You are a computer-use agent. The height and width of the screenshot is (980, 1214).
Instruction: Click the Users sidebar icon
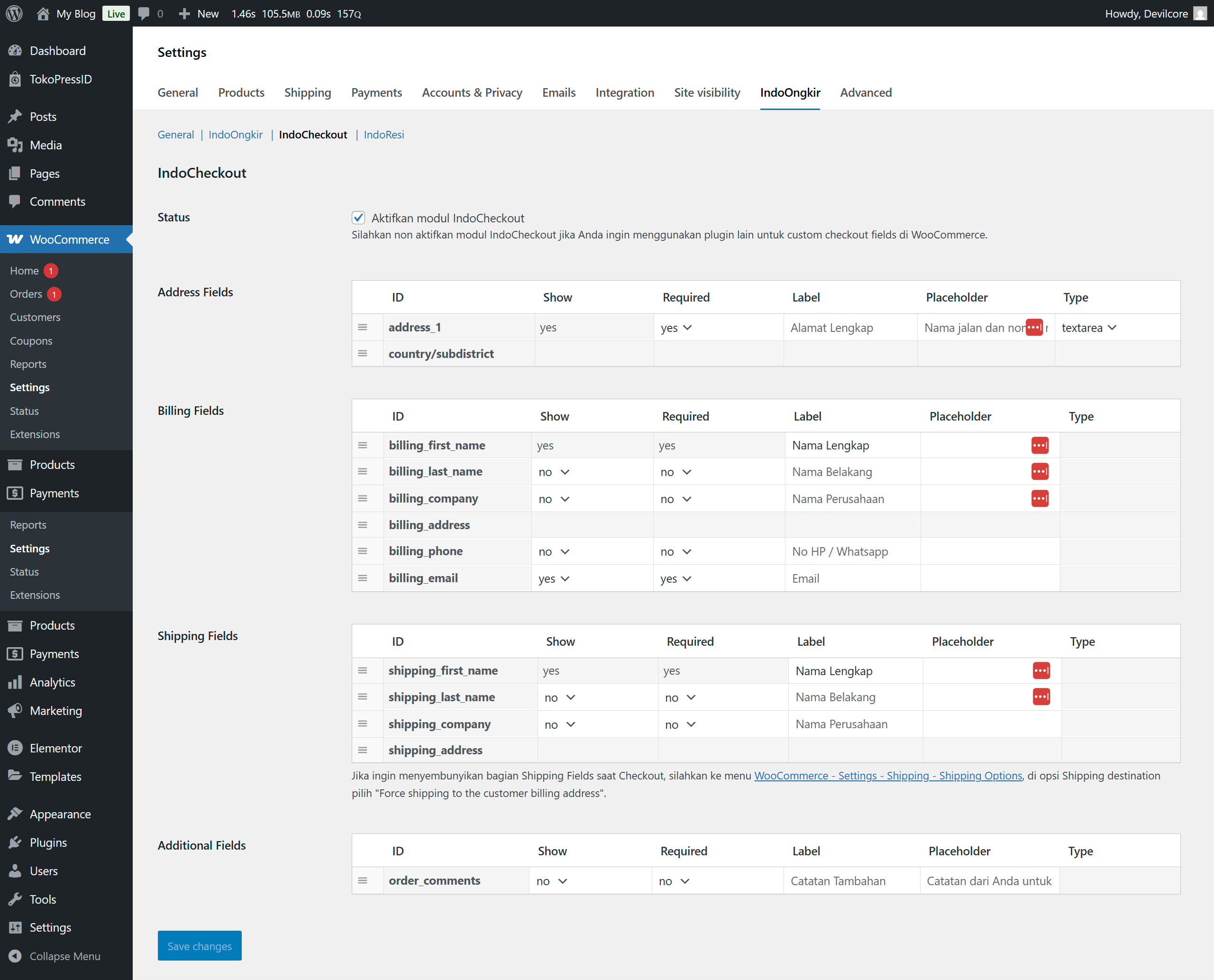15,870
